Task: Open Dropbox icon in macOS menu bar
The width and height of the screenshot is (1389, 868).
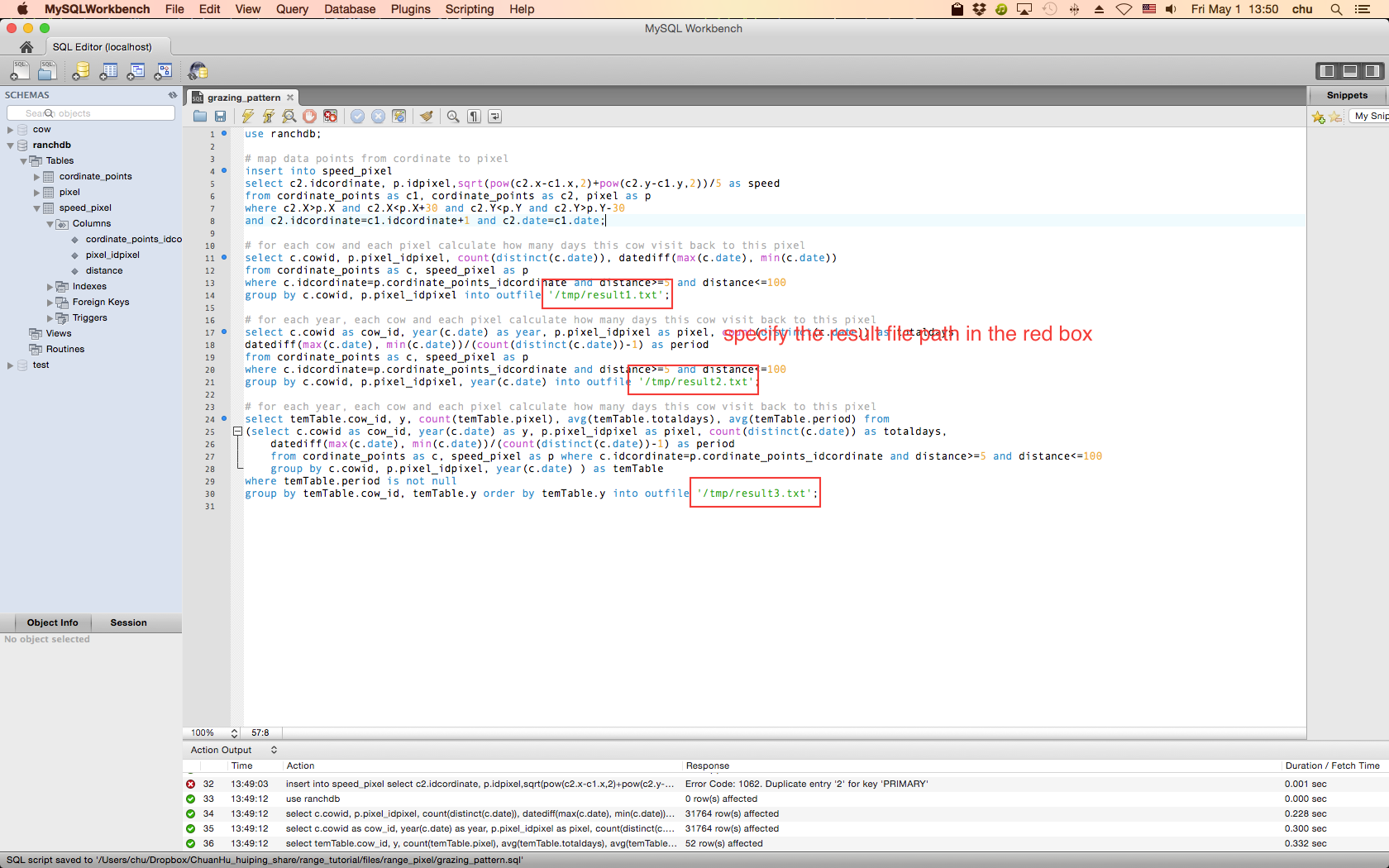Action: (980, 9)
